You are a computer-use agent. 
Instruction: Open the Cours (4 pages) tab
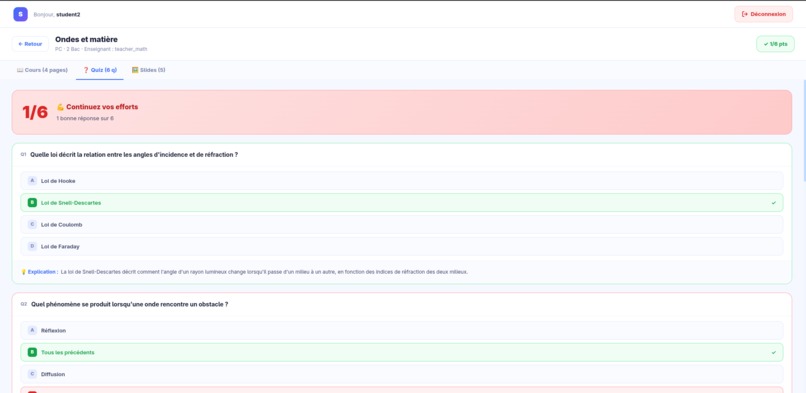tap(42, 70)
